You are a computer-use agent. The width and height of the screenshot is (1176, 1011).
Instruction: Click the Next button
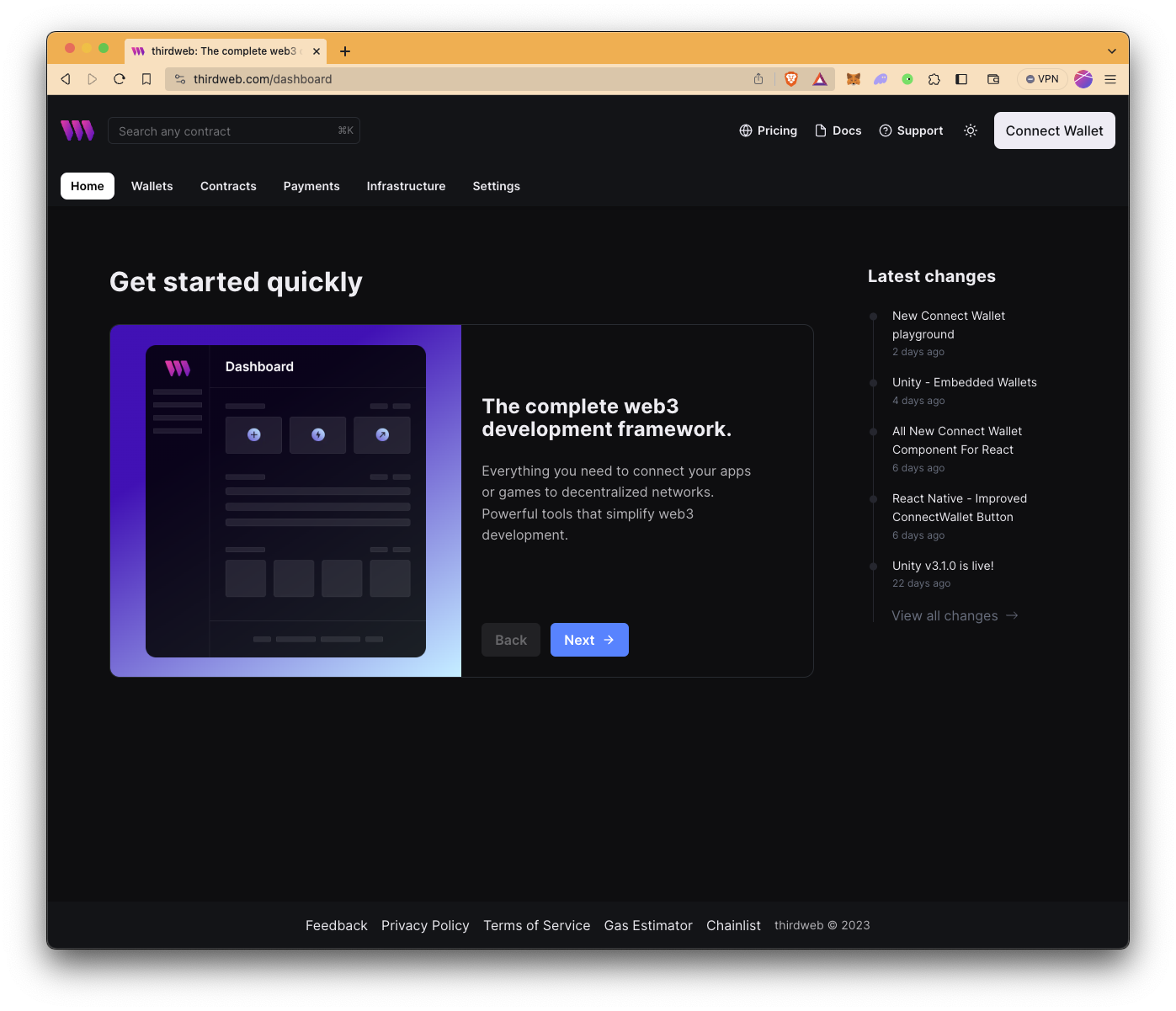tap(589, 640)
